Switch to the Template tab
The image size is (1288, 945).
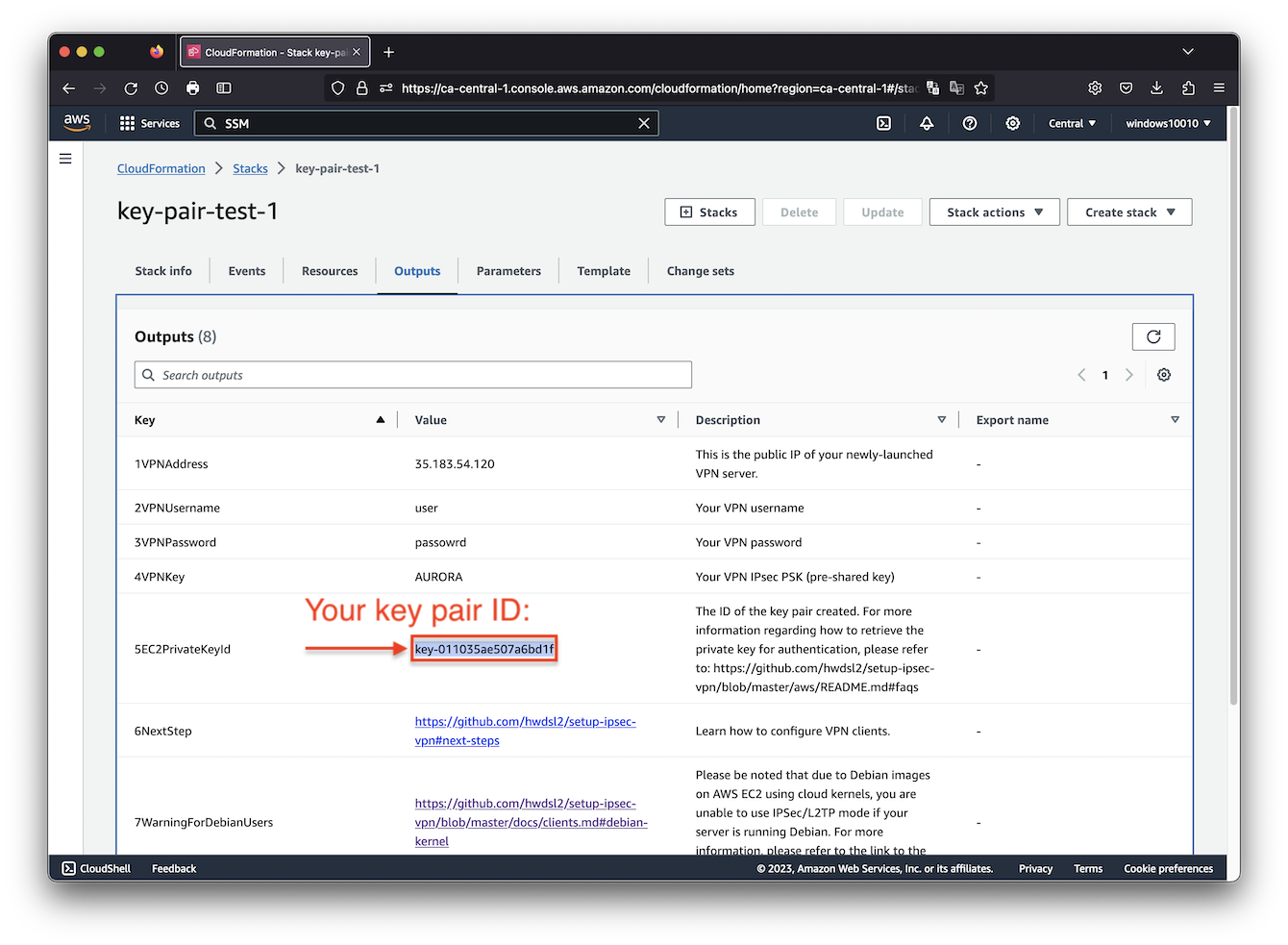[604, 271]
